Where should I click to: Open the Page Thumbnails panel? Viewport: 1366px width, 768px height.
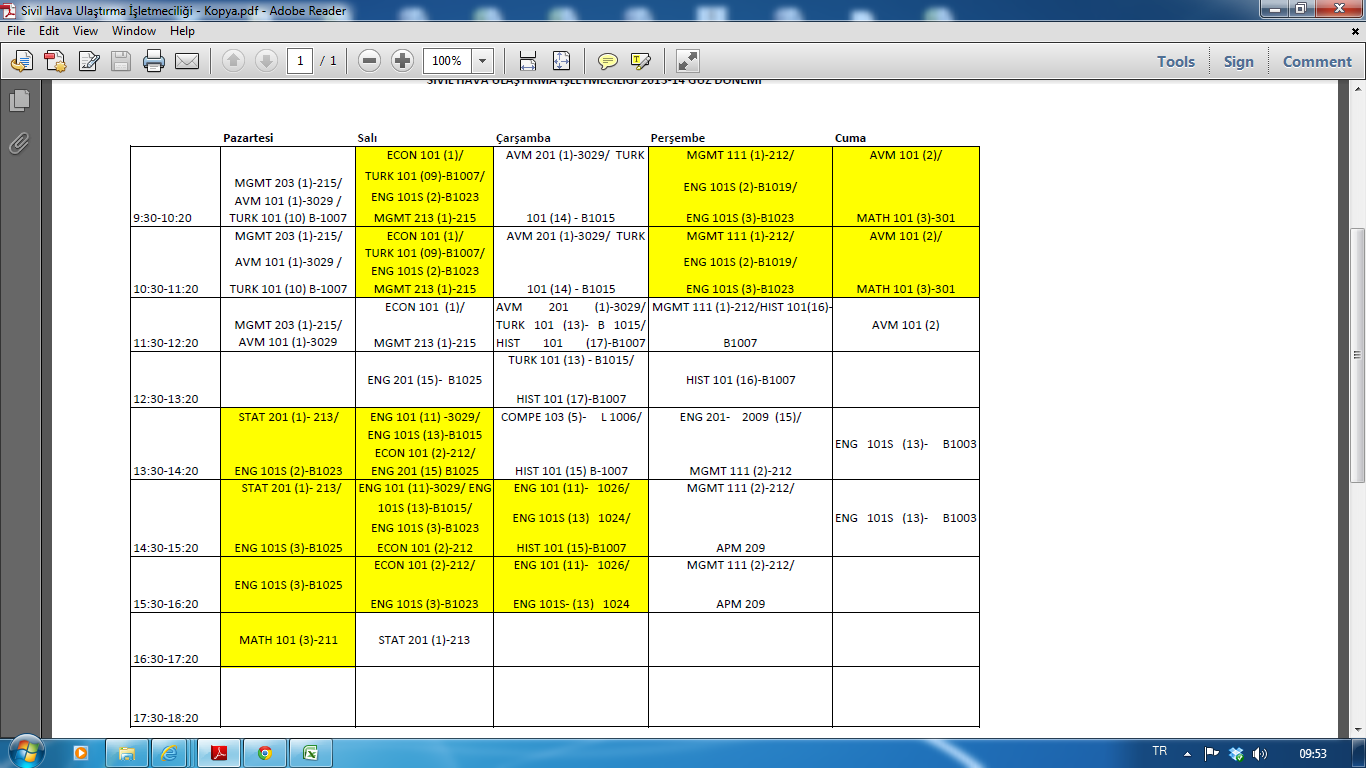[x=19, y=100]
